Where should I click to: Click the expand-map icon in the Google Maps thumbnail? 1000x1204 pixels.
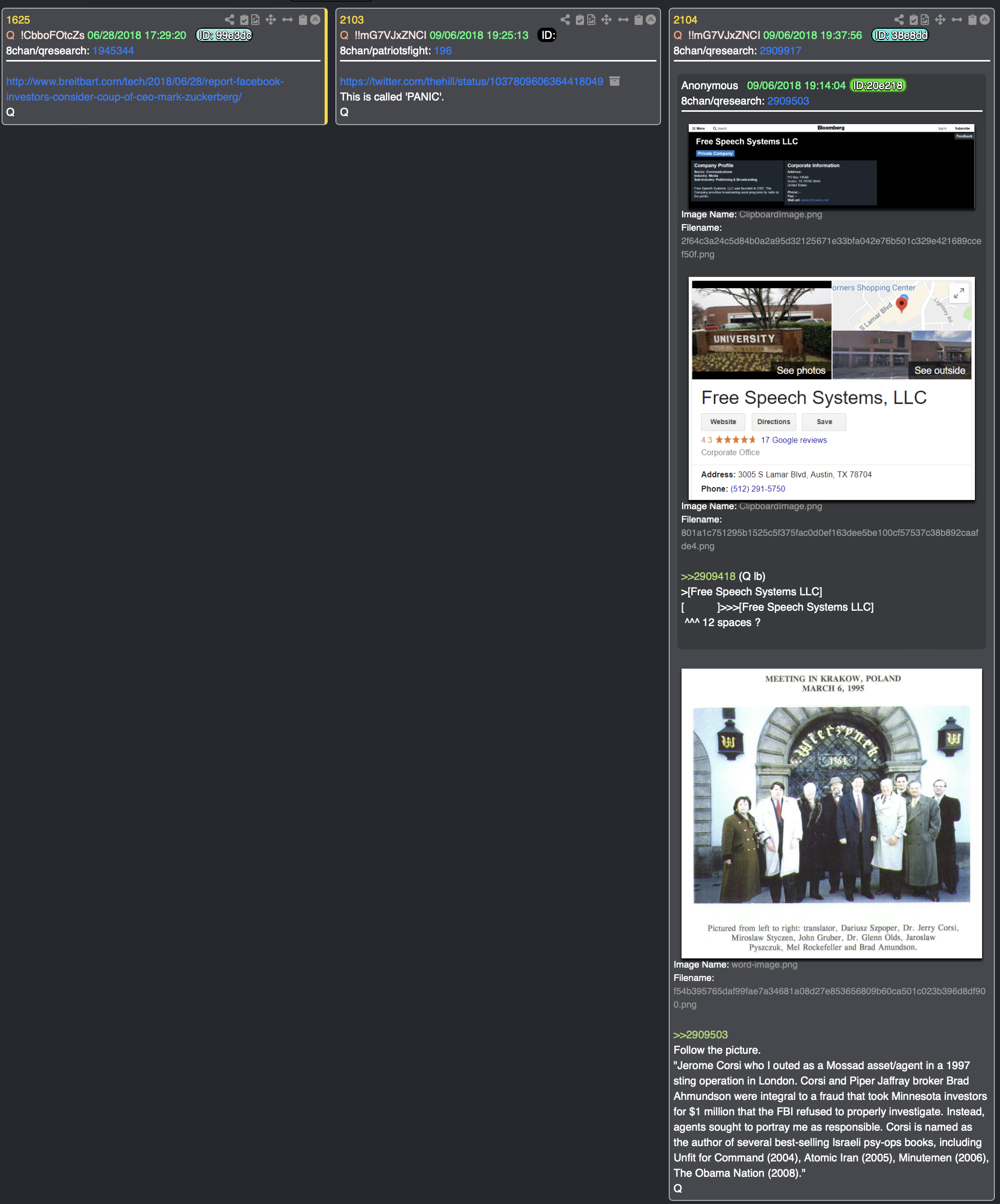click(x=958, y=293)
